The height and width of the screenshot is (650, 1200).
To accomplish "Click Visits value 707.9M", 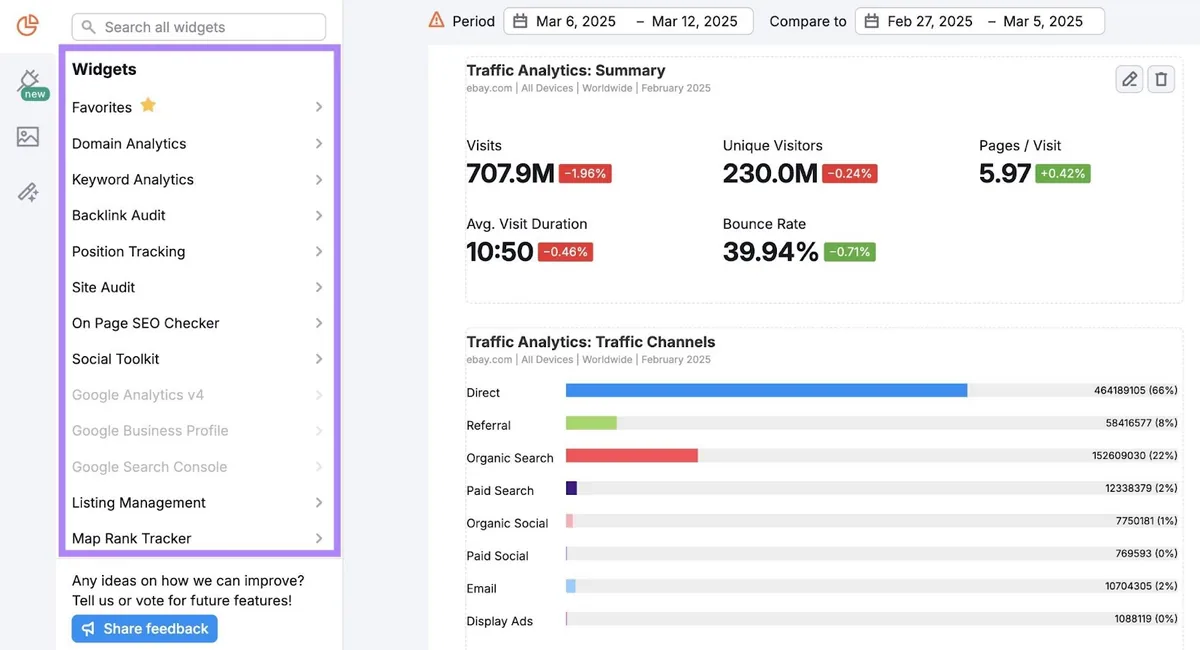I will coord(510,173).
